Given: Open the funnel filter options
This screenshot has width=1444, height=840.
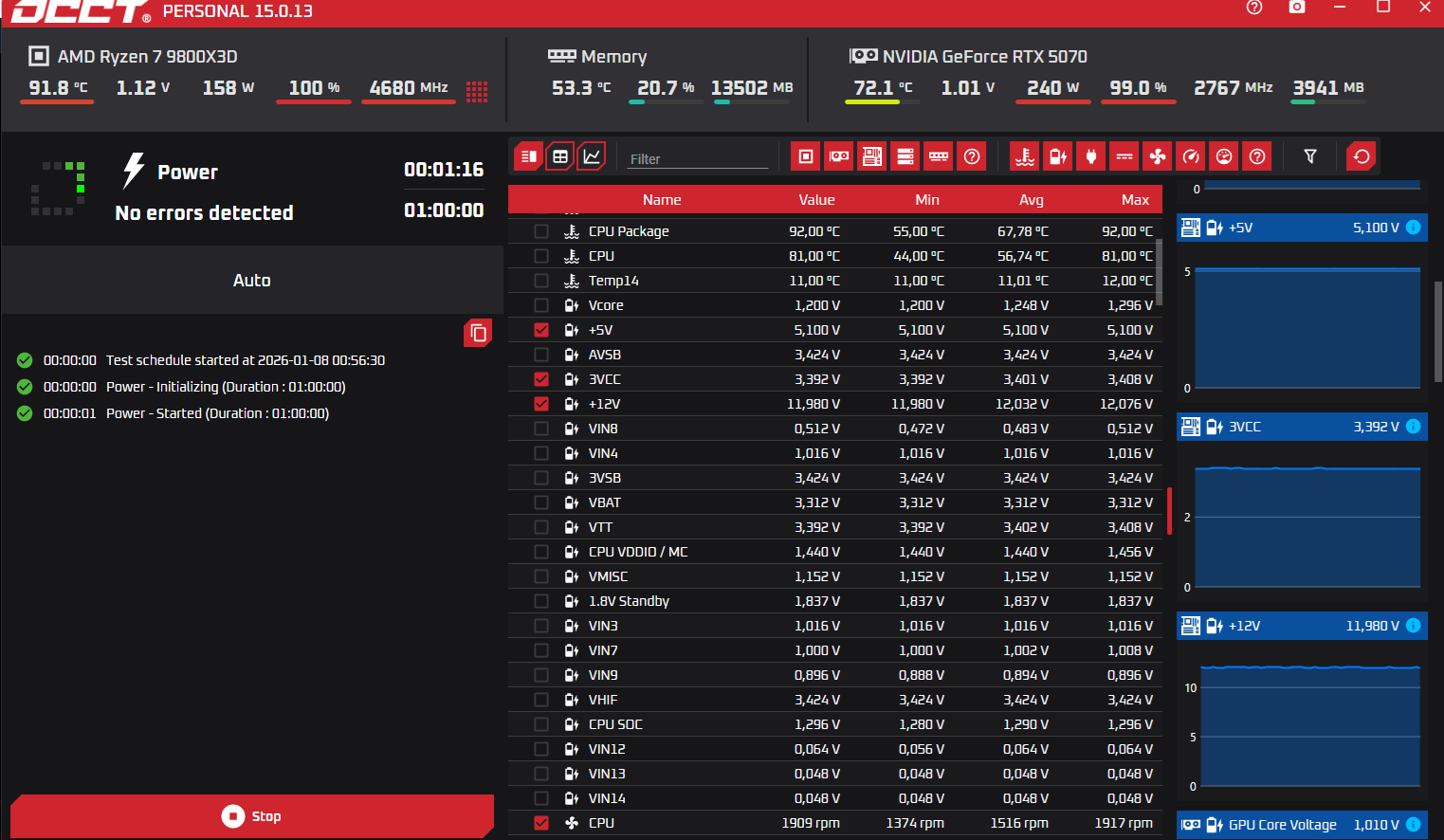Looking at the screenshot, I should coord(1310,156).
